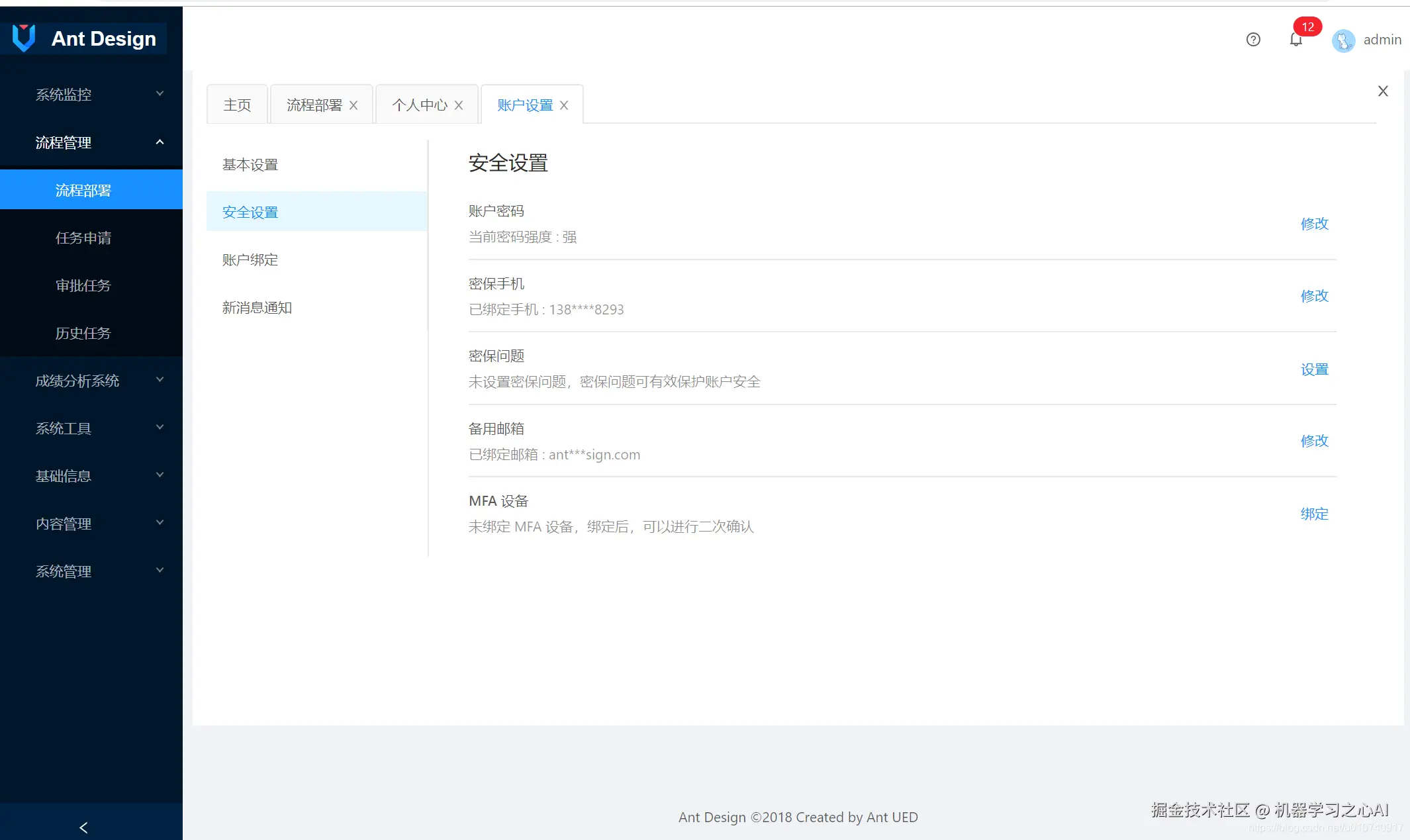Click 绑定 link for MFA 设备
The height and width of the screenshot is (840, 1410).
coord(1314,514)
